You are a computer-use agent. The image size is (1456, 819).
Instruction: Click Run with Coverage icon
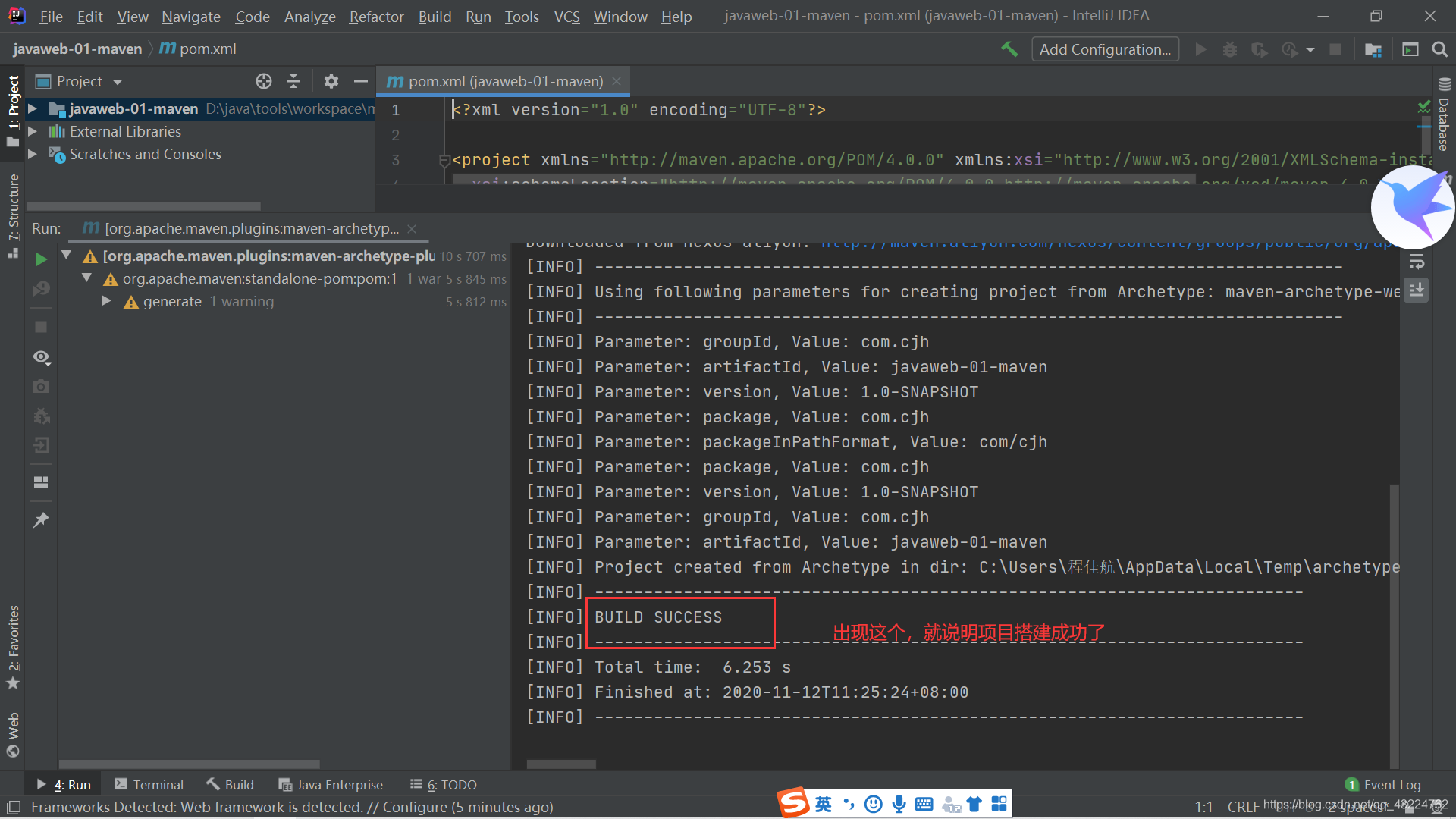click(1260, 49)
